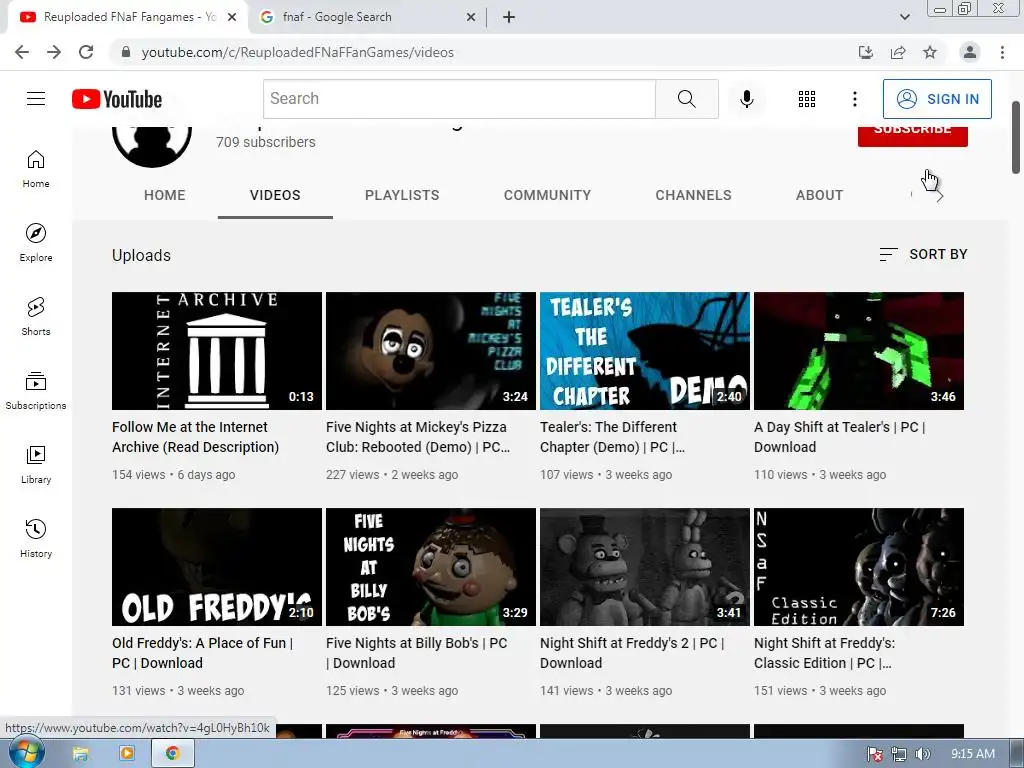Activate voice search microphone
The height and width of the screenshot is (768, 1024).
pos(746,99)
